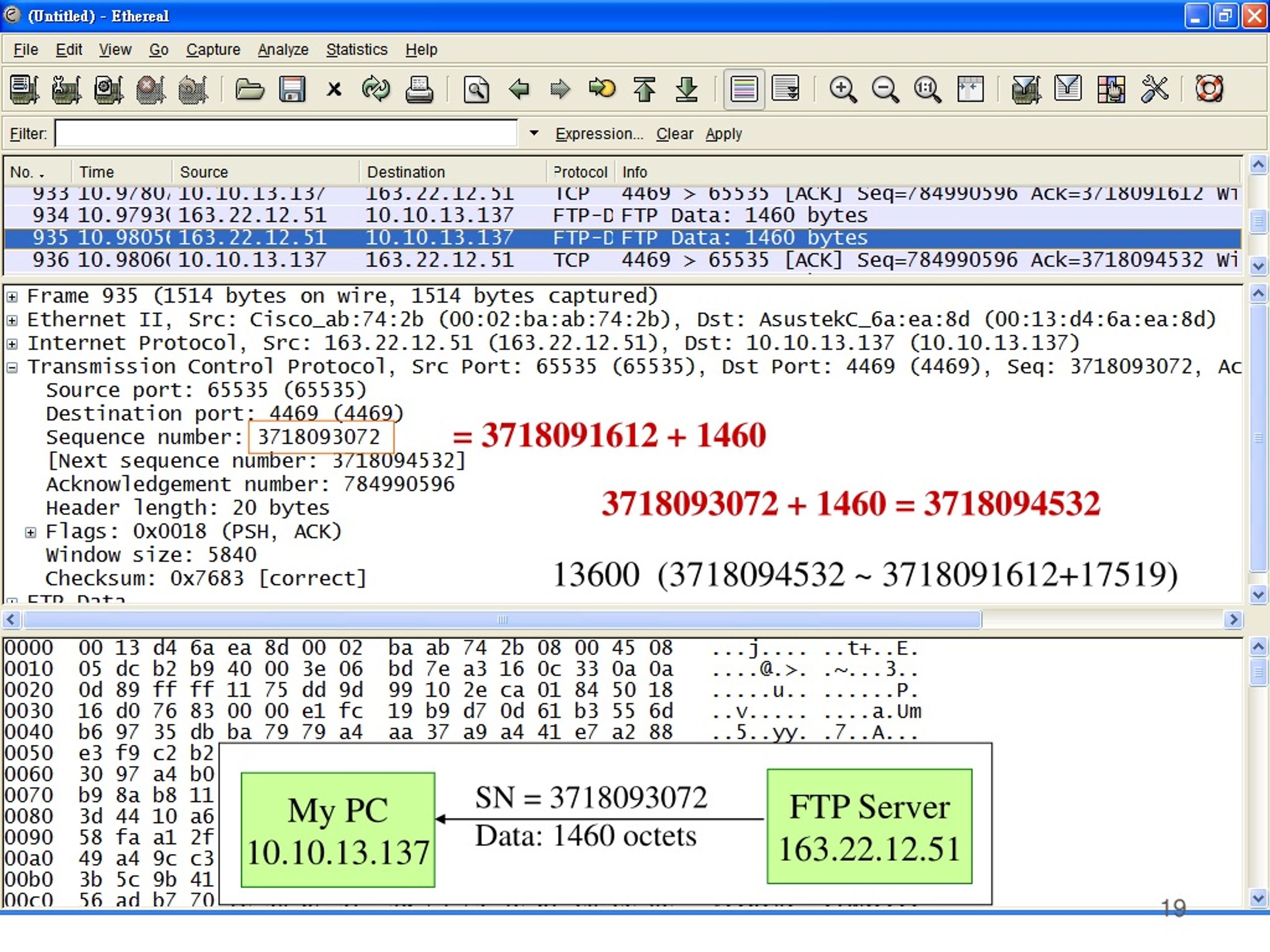Viewport: 1270px width, 952px height.
Task: Jump to last packet icon
Action: pos(687,89)
